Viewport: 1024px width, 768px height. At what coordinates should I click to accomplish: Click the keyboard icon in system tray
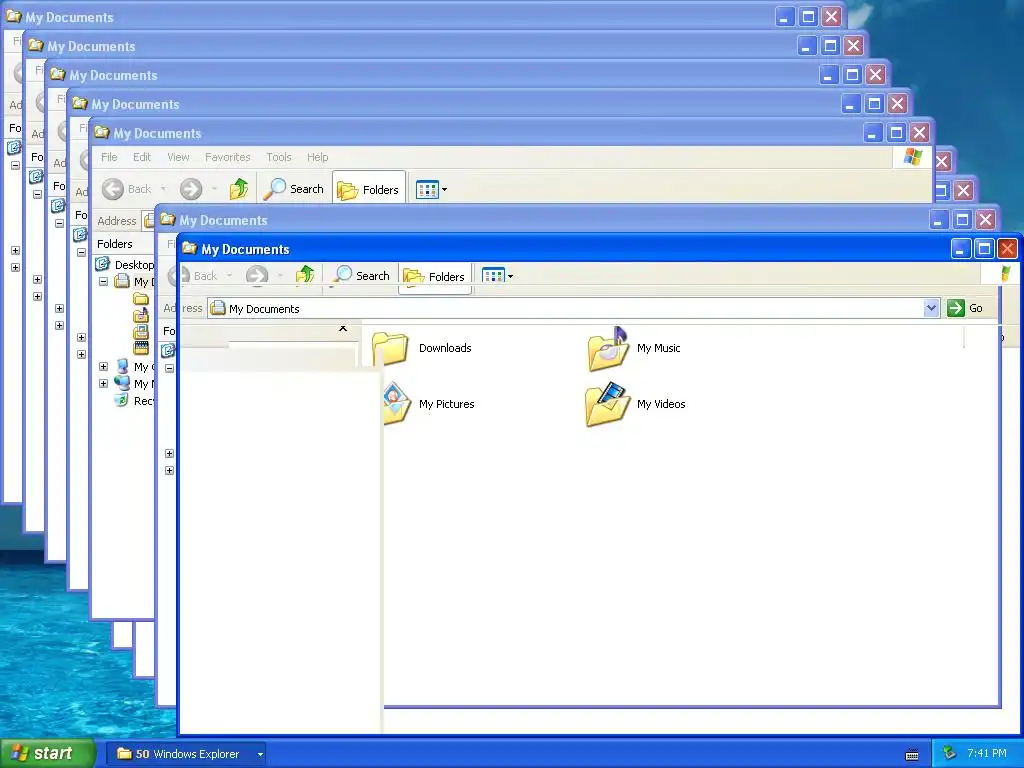click(912, 754)
